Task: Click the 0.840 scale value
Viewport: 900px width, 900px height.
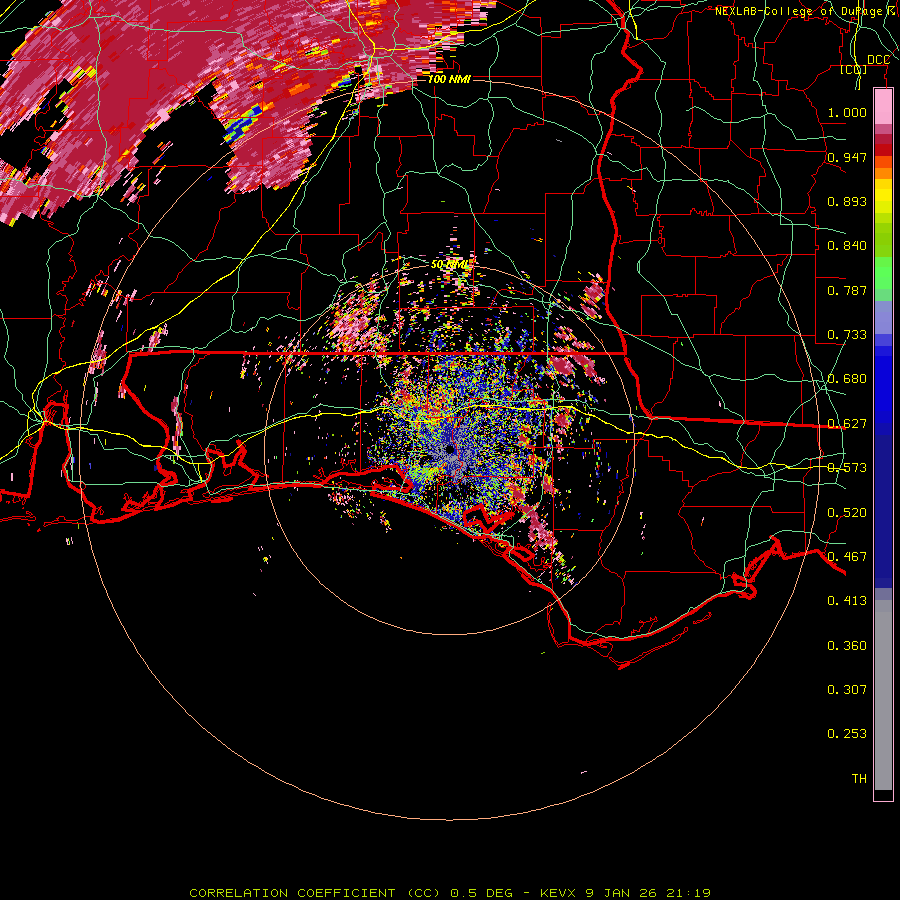Action: tap(847, 246)
